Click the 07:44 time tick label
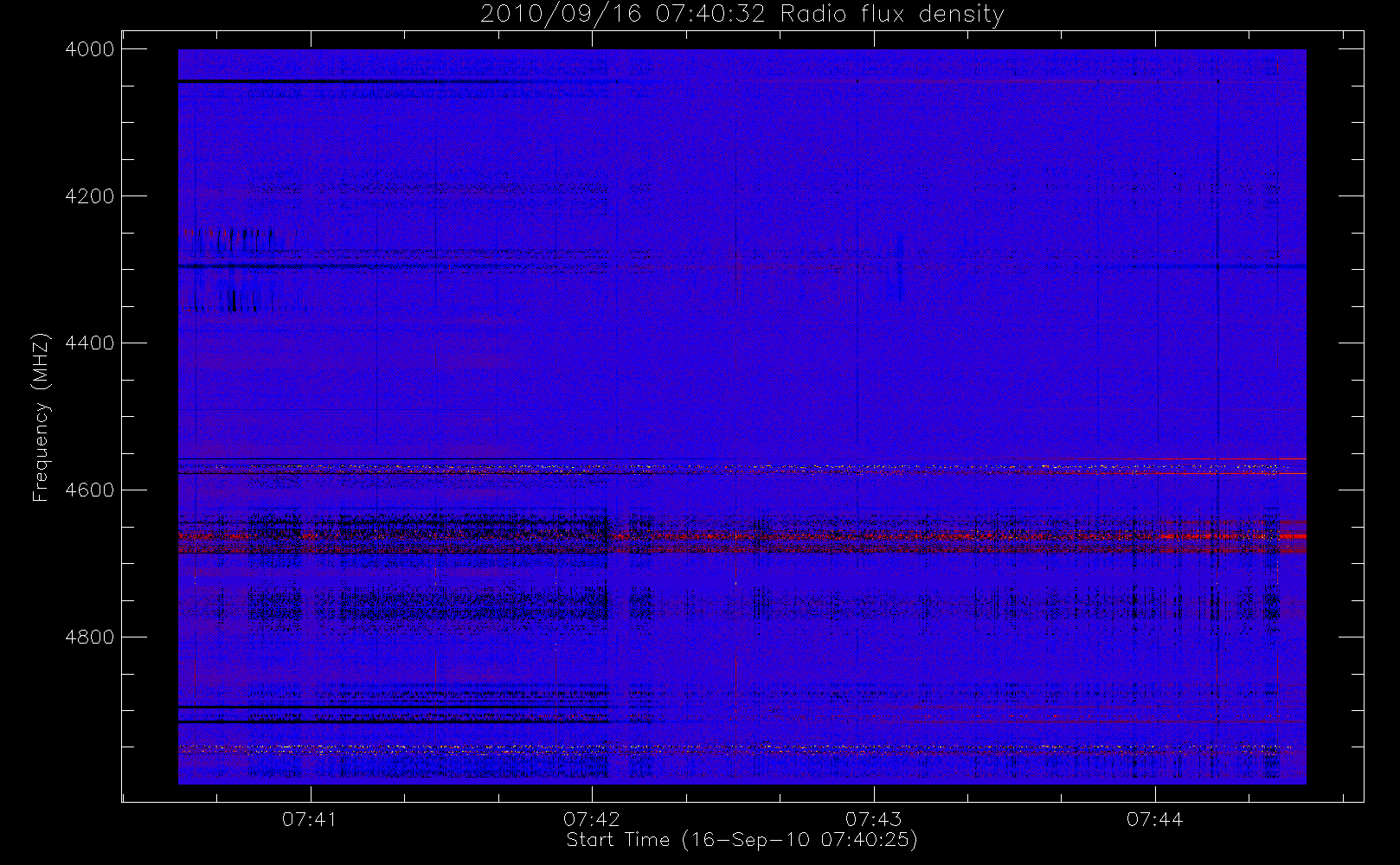The width and height of the screenshot is (1400, 865). click(x=1155, y=819)
